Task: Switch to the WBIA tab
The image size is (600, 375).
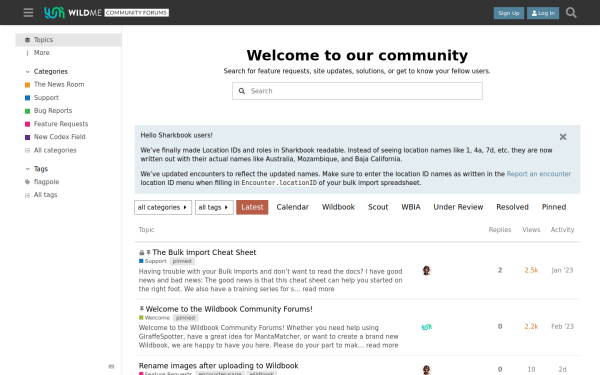Action: (411, 207)
